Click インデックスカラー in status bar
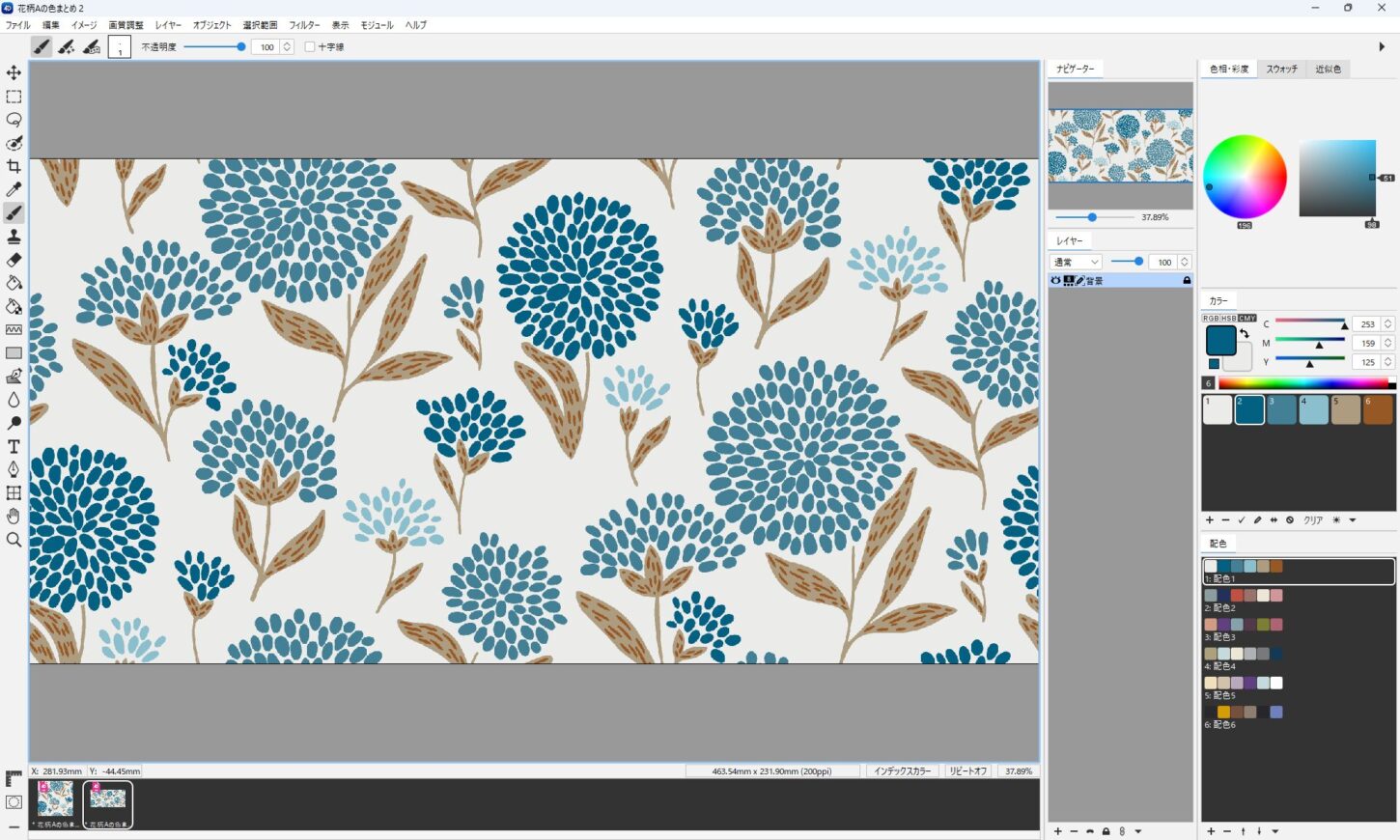The image size is (1400, 840). (x=903, y=771)
